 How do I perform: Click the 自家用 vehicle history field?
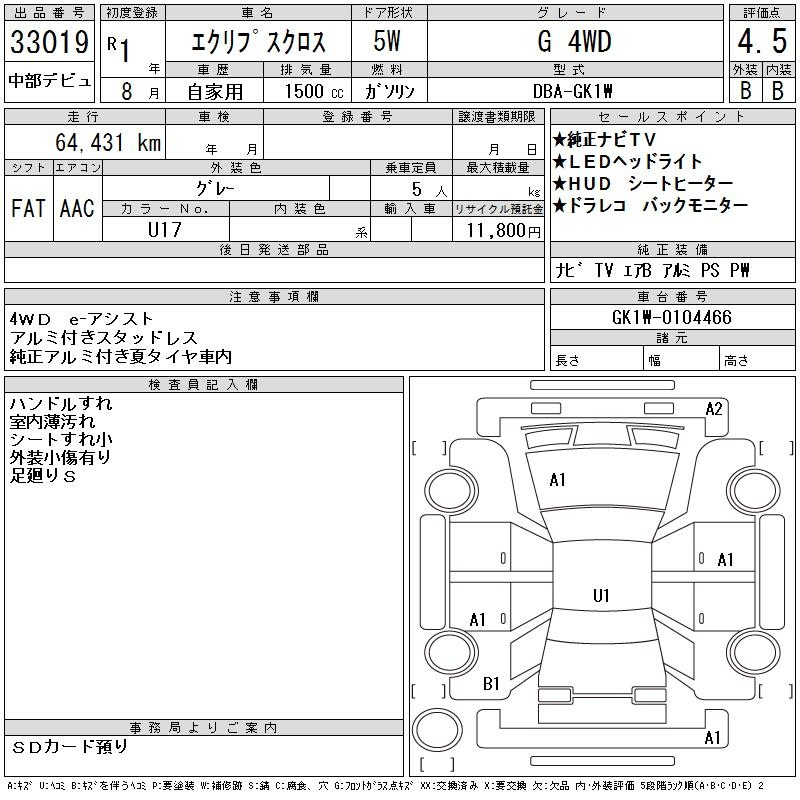[216, 90]
